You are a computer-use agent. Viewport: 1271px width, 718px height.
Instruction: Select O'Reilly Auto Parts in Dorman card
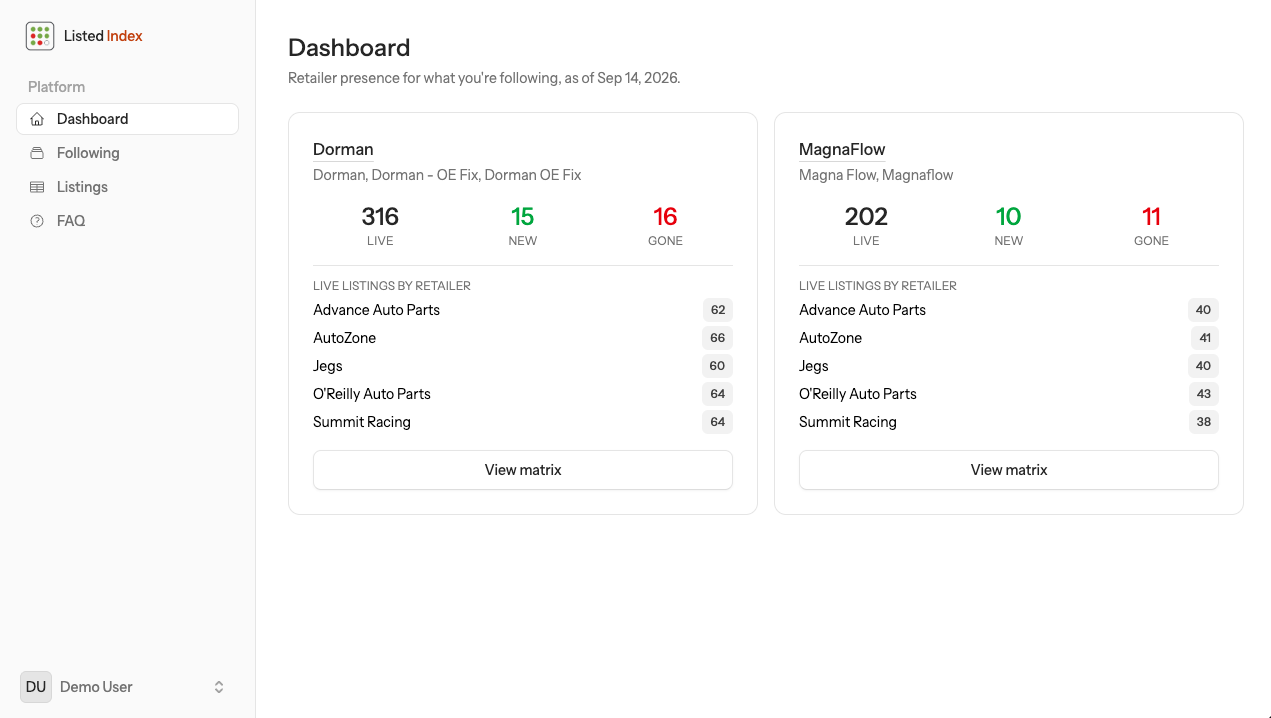click(x=523, y=394)
